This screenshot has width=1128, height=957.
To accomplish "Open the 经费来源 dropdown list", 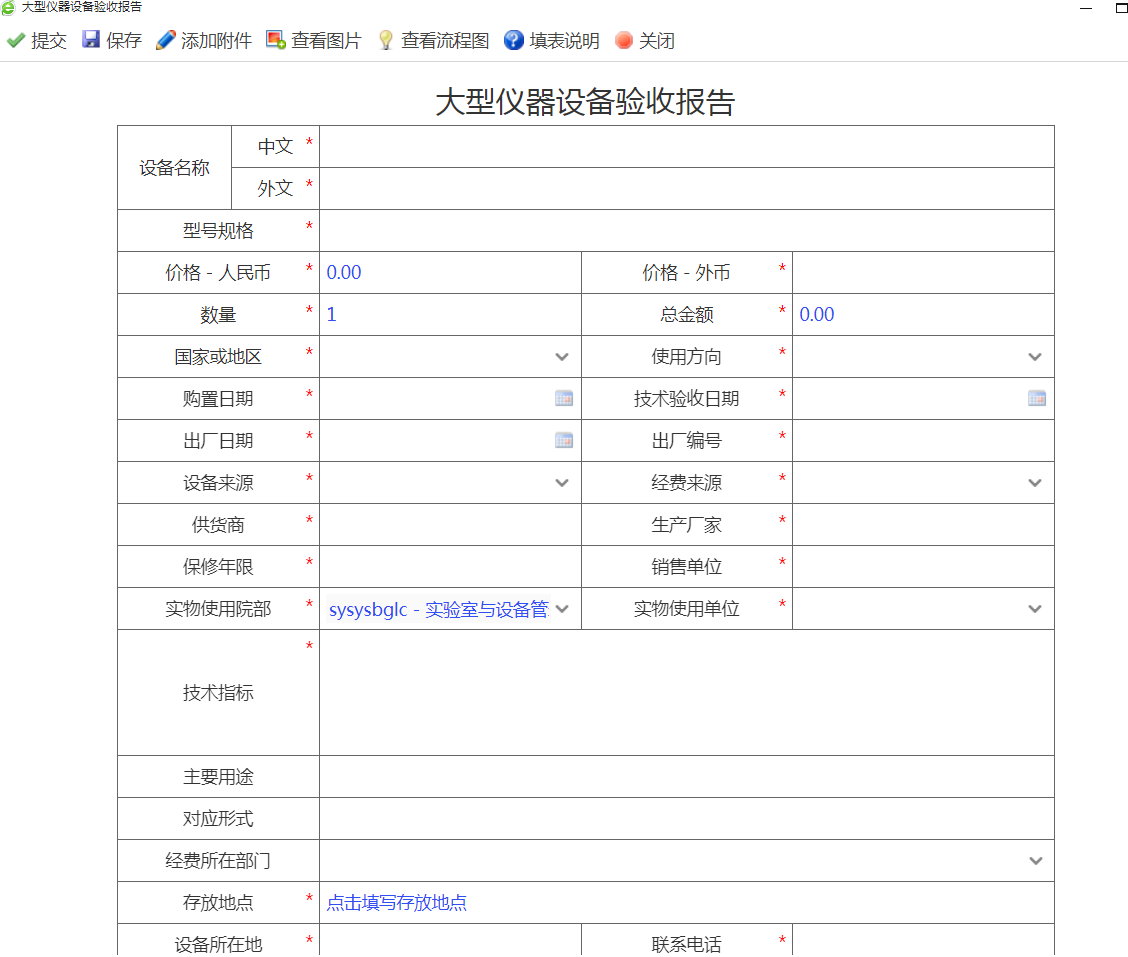I will [x=1035, y=483].
